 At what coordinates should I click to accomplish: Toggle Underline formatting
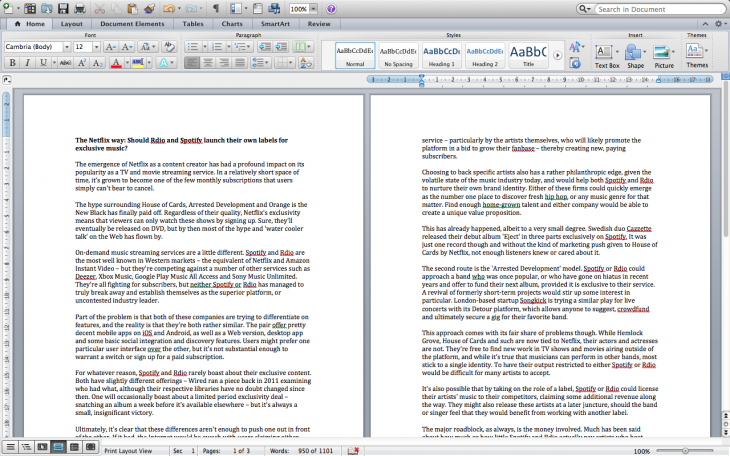pyautogui.click(x=43, y=62)
